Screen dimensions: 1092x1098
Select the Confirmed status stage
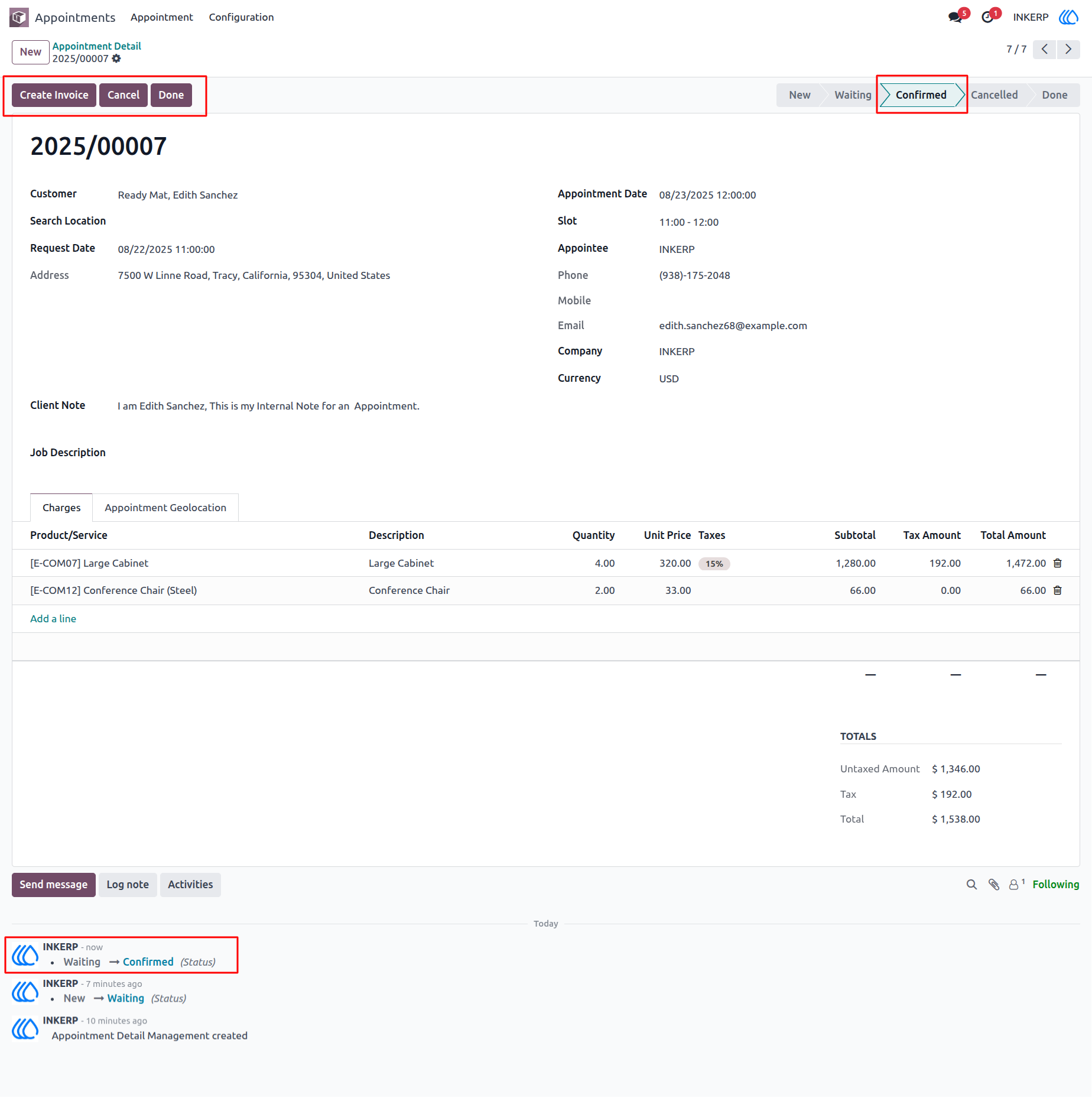pos(921,95)
